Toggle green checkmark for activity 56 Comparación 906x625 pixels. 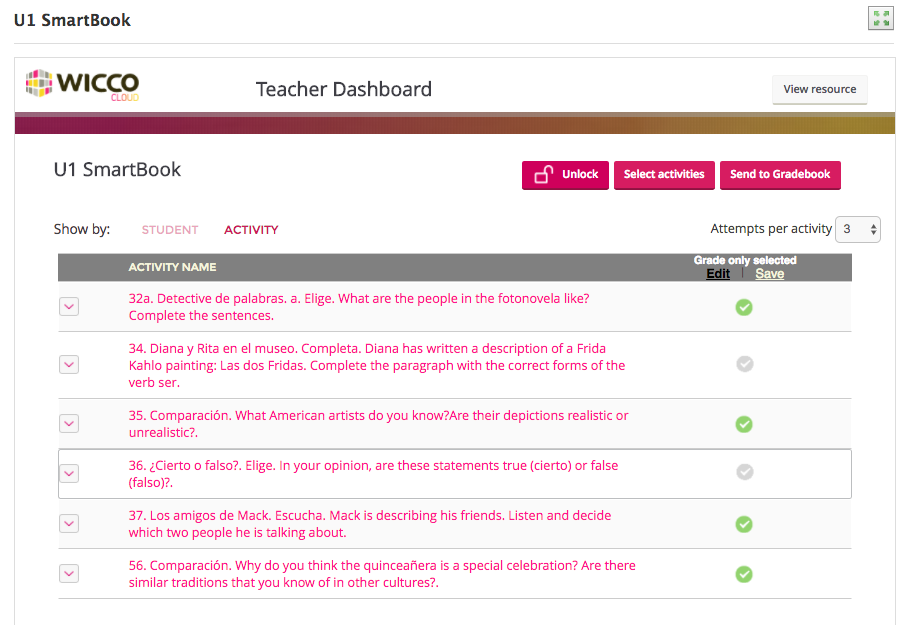click(744, 574)
